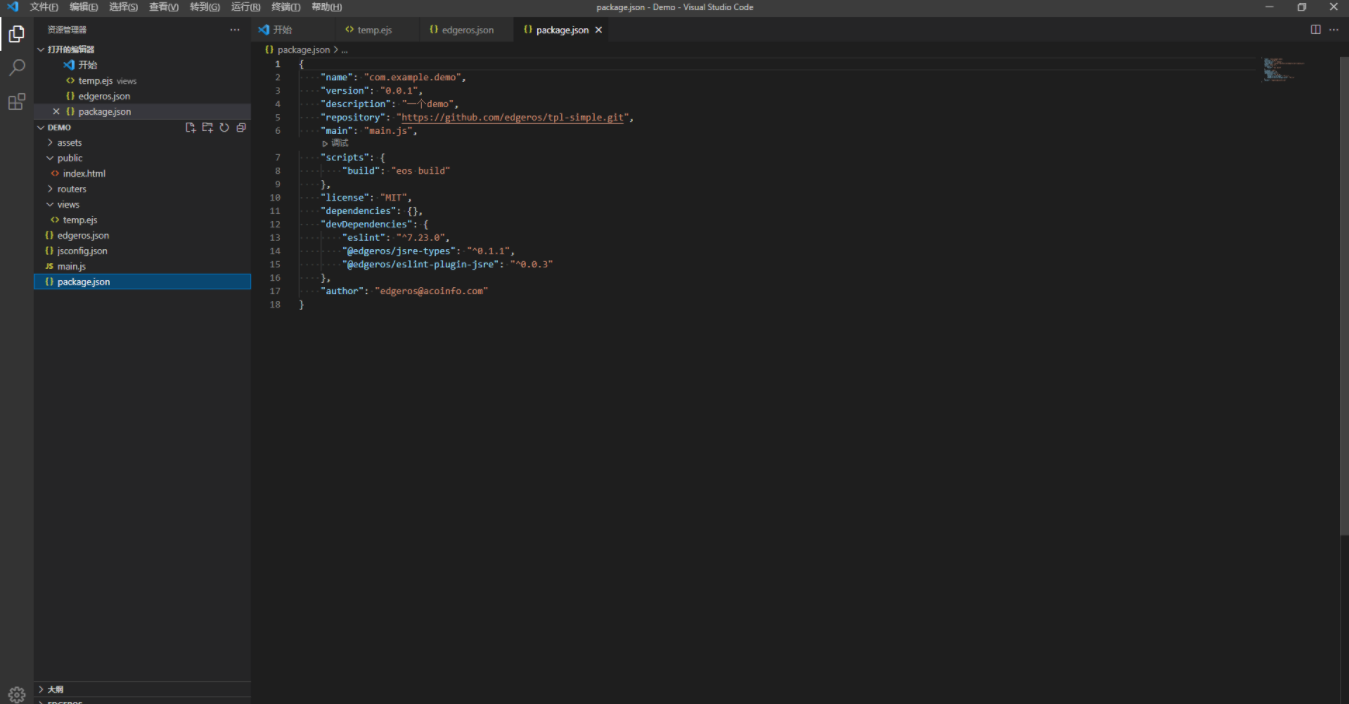1349x704 pixels.
Task: Open the Explorer view in activity bar
Action: click(x=16, y=34)
